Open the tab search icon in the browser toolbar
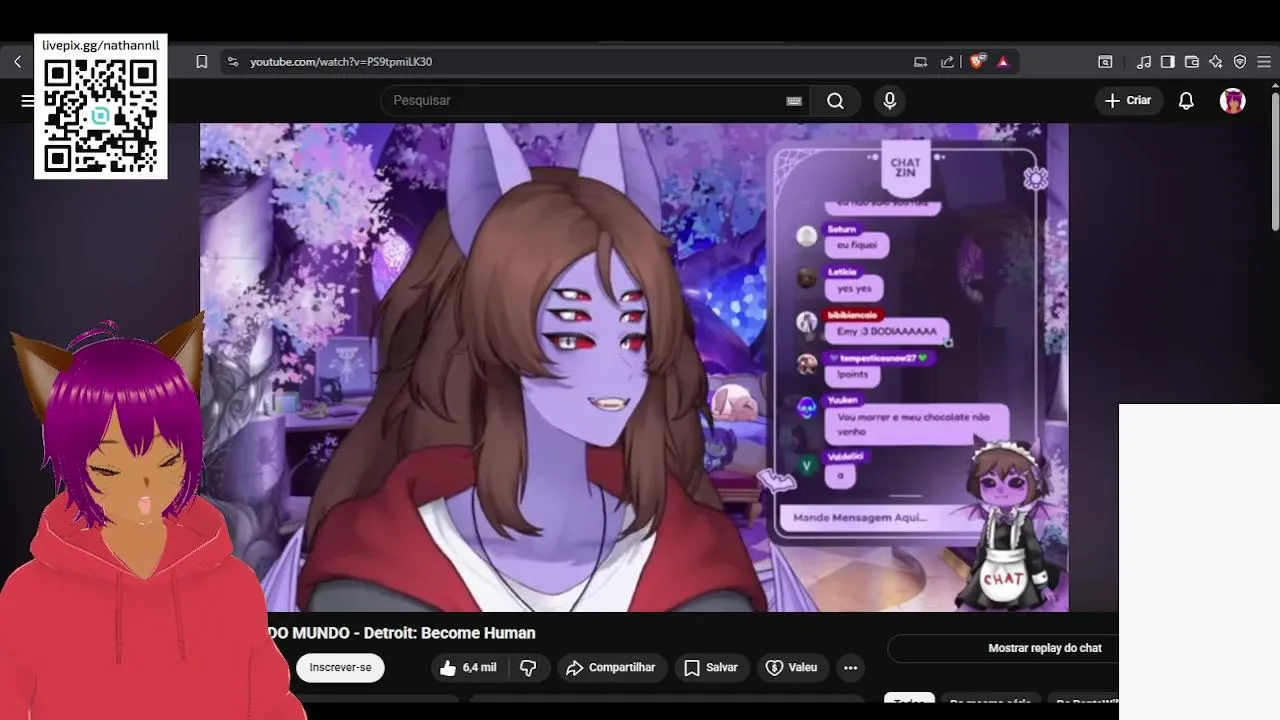Screen dimensions: 1280x720 [x=1105, y=62]
